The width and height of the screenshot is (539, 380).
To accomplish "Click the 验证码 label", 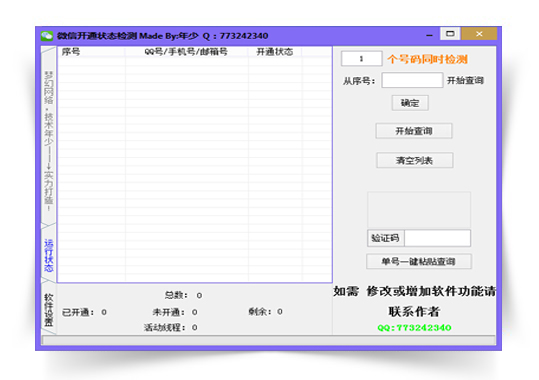I will coord(385,238).
